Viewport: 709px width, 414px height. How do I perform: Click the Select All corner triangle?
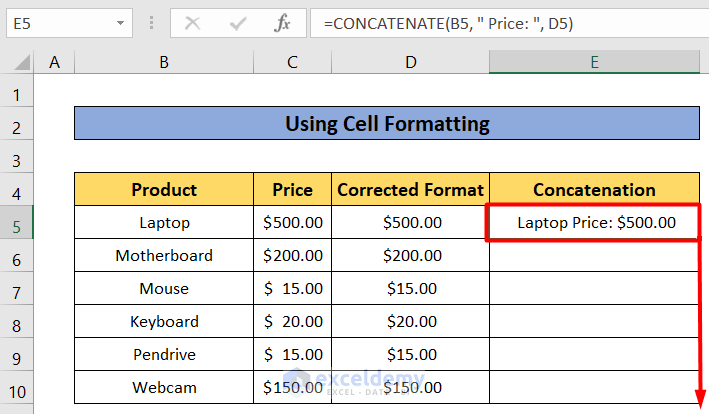pos(19,63)
